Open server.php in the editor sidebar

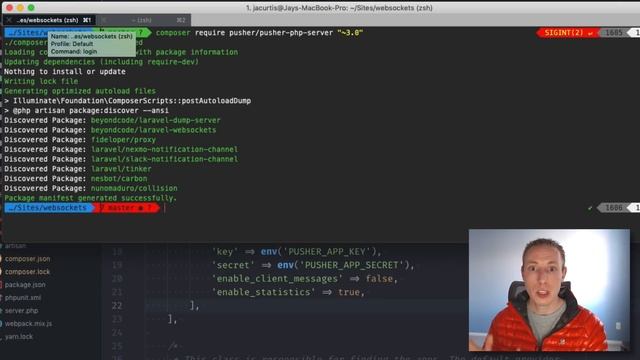point(22,311)
